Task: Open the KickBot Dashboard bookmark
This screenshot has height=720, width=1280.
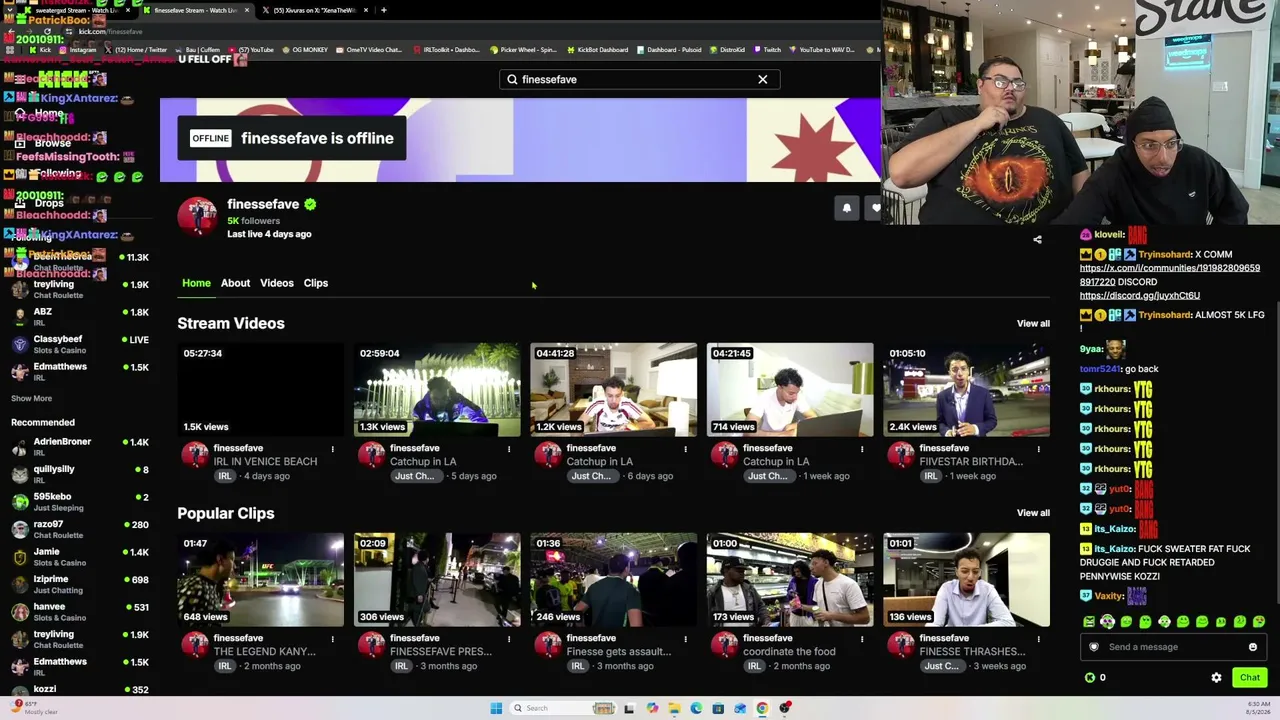Action: click(598, 50)
